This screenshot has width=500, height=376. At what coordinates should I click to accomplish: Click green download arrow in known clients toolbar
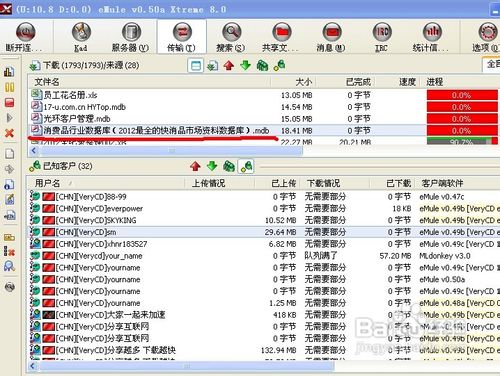(x=212, y=166)
